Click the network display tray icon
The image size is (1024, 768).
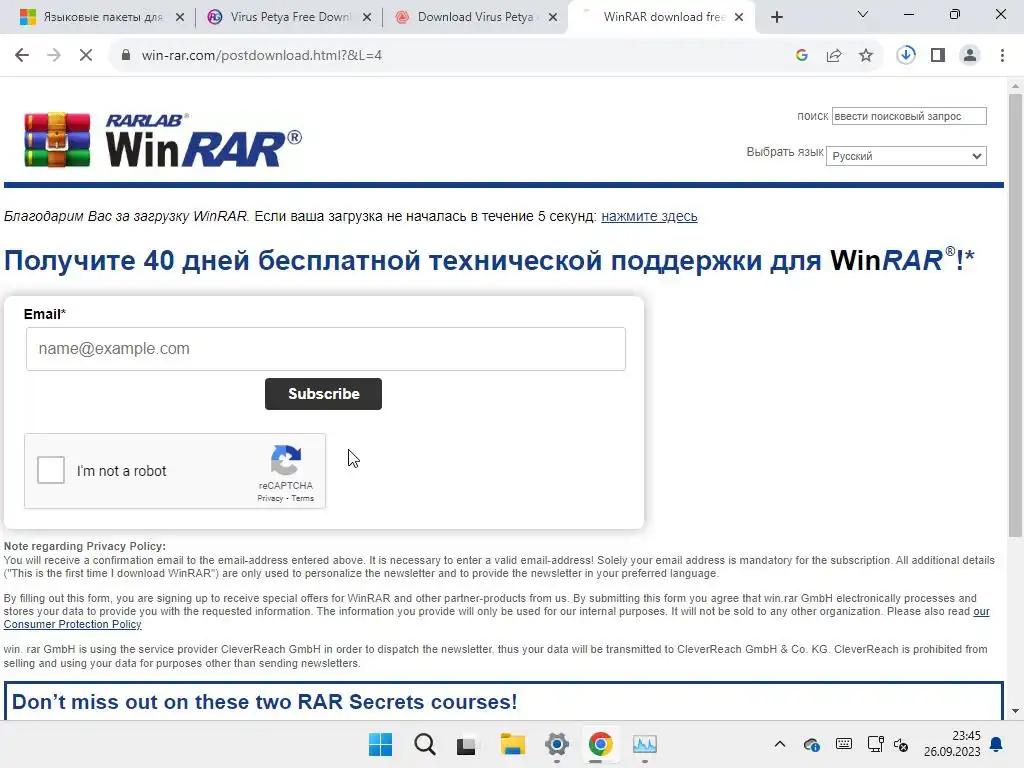(875, 744)
